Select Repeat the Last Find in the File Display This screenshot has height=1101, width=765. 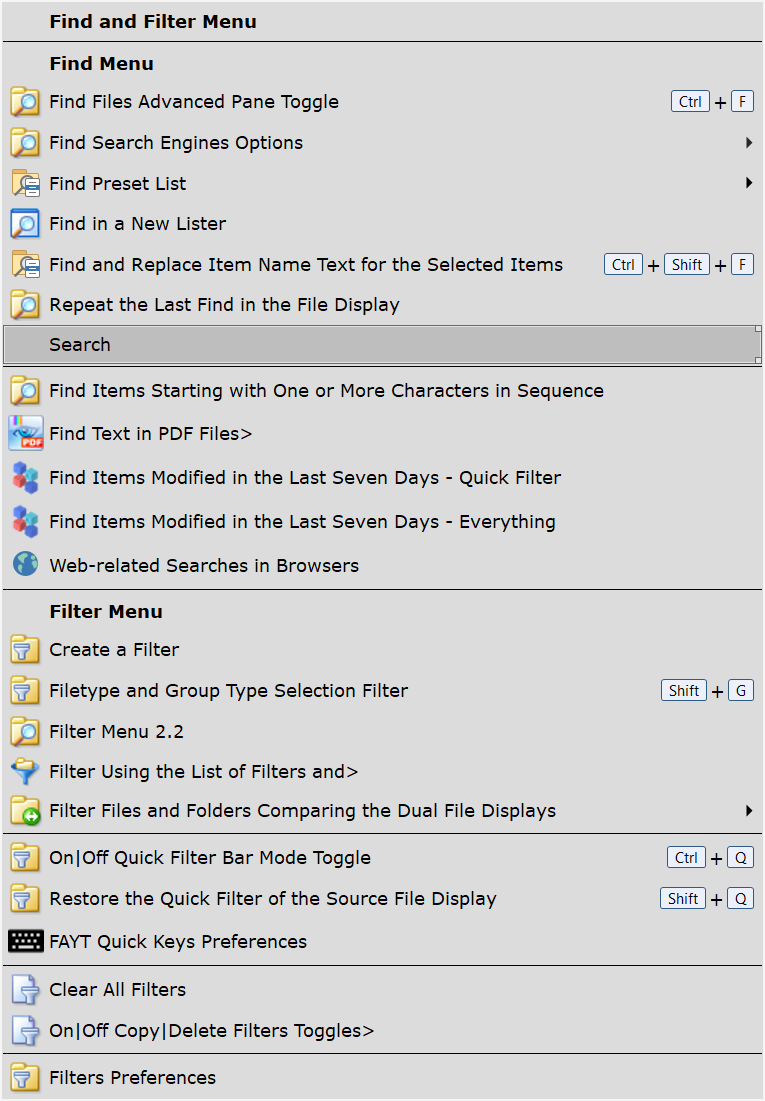pos(224,305)
